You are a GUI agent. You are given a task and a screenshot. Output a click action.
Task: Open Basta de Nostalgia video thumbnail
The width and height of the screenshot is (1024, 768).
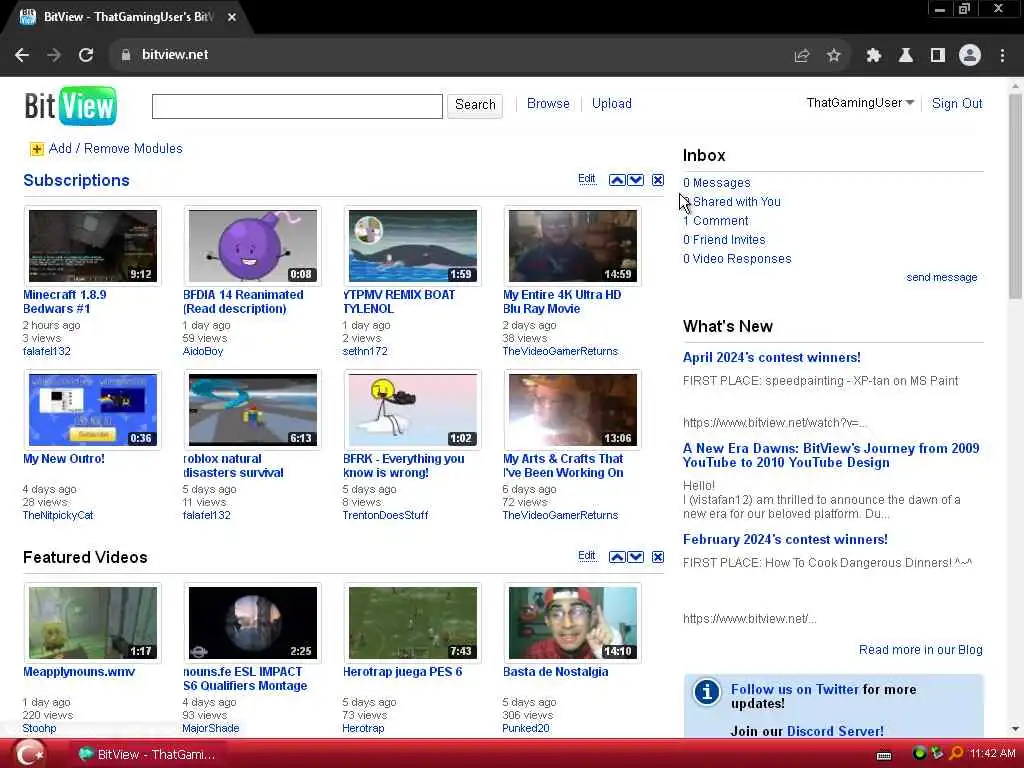573,623
